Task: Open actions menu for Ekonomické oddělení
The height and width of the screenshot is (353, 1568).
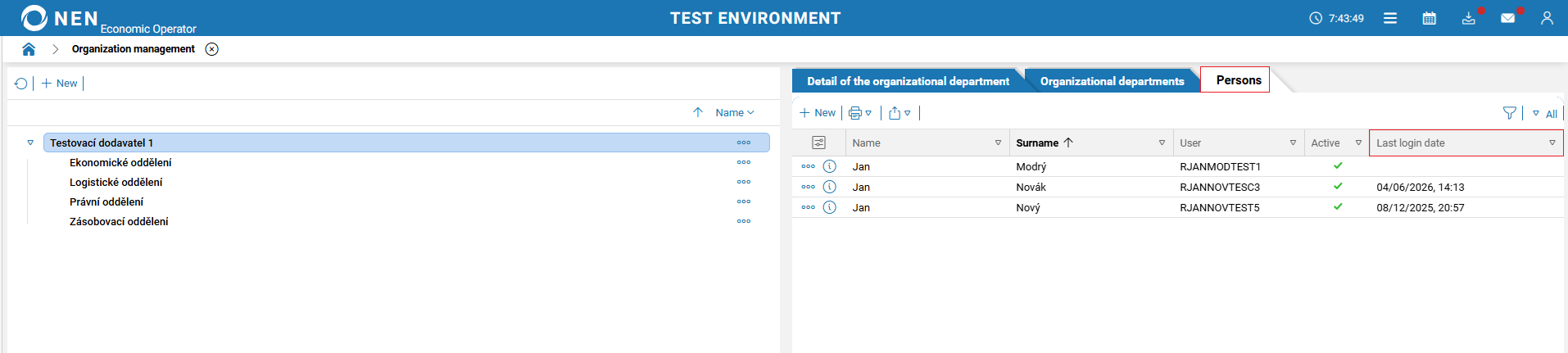Action: point(744,162)
